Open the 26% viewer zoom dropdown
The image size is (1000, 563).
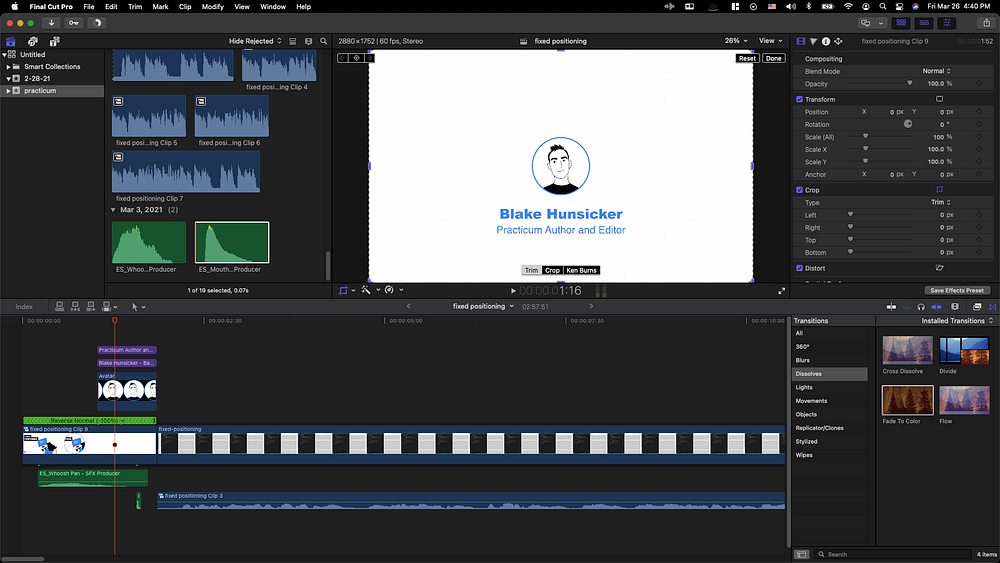pyautogui.click(x=738, y=41)
